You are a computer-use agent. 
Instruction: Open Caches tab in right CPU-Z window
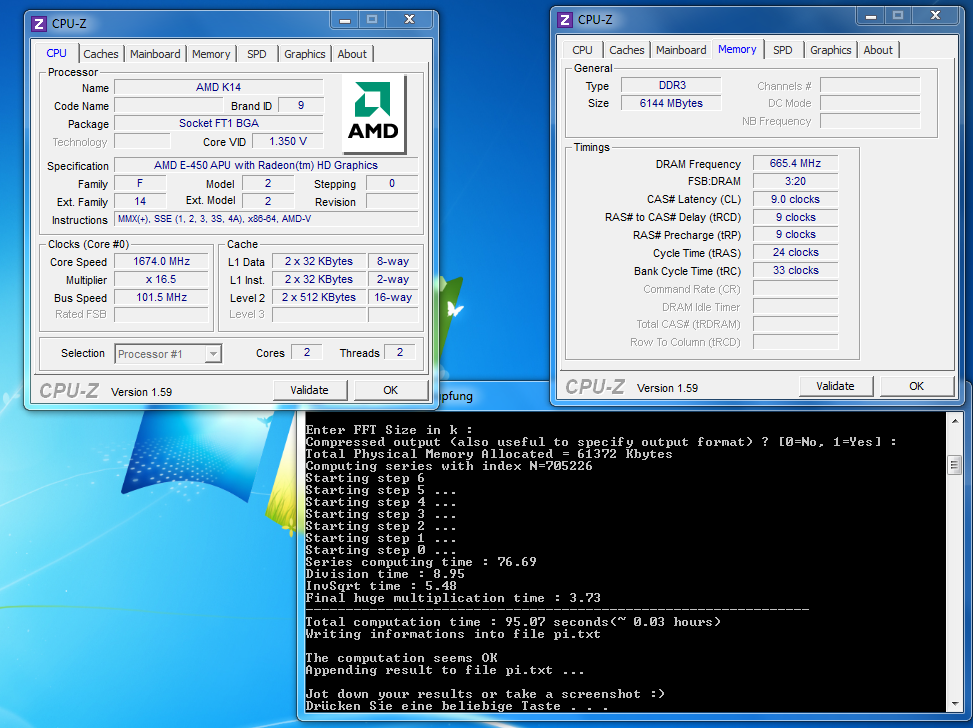pos(627,50)
